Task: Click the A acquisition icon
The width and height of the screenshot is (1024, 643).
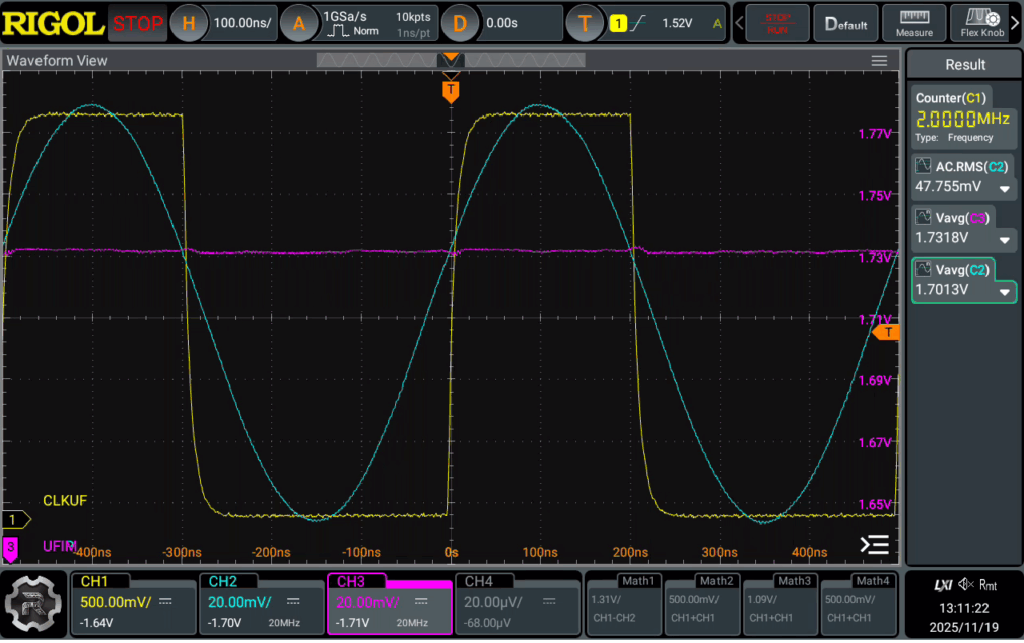Action: (298, 24)
